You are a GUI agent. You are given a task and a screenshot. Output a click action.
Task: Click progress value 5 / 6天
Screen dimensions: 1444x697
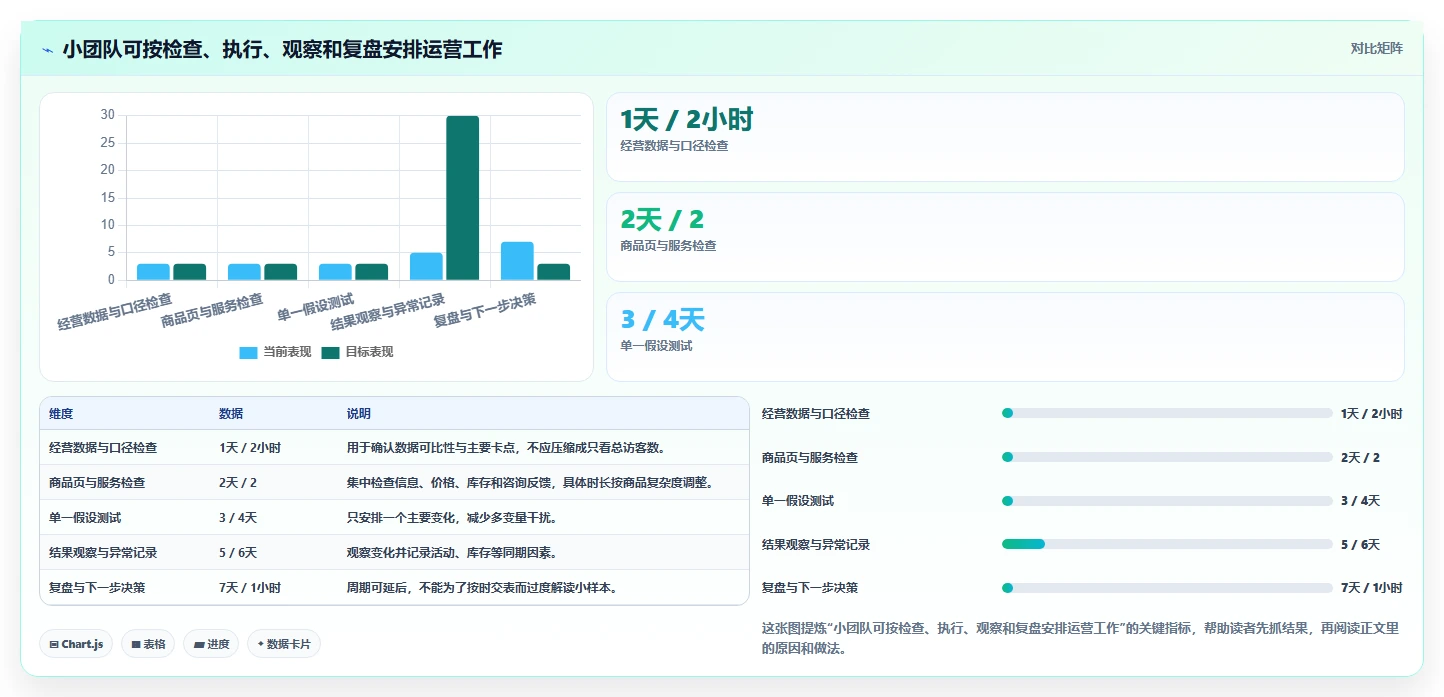[1360, 545]
